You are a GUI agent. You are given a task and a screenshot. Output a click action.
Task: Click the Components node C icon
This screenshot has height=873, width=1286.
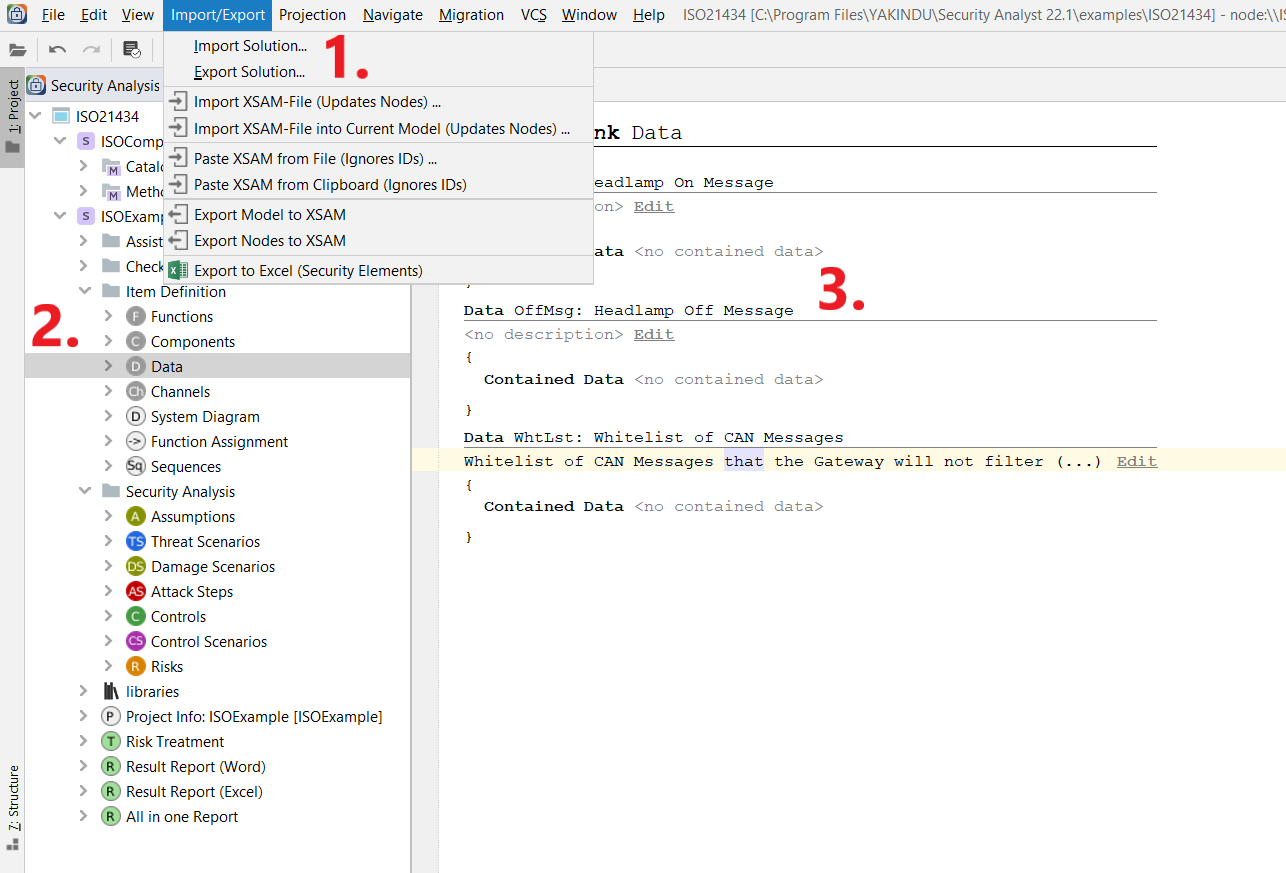coord(136,341)
